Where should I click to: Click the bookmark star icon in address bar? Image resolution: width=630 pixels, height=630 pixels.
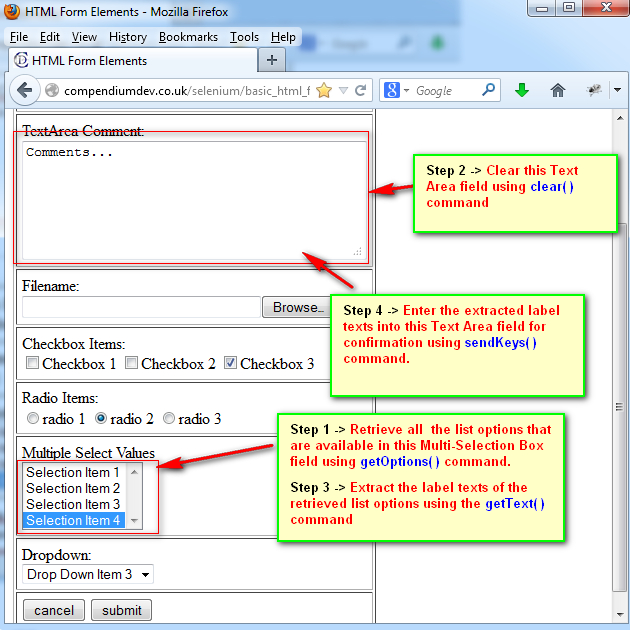pos(324,90)
